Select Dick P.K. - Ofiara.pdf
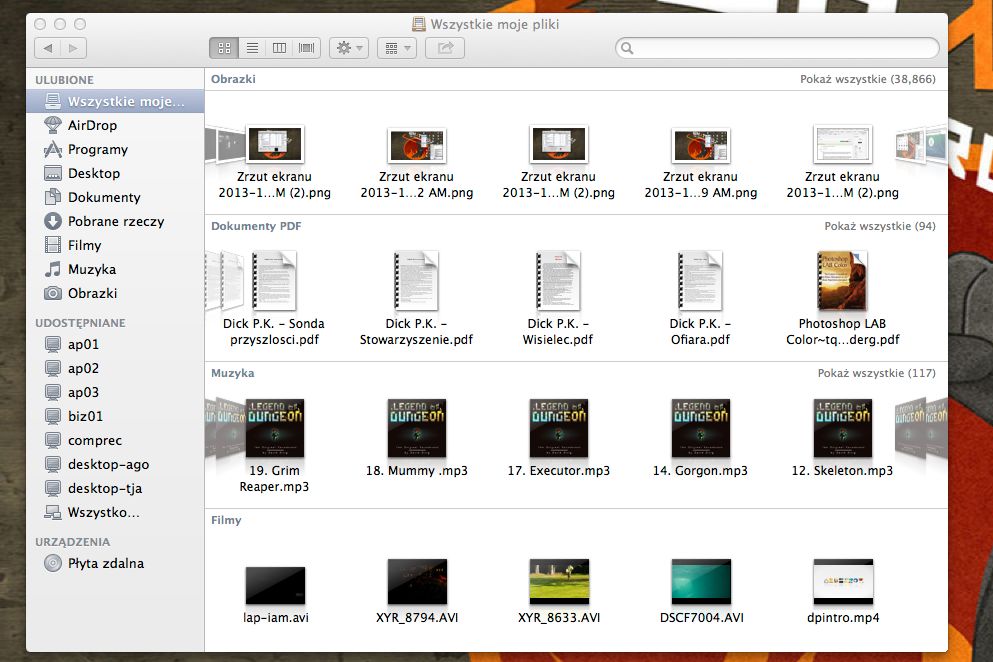 700,299
